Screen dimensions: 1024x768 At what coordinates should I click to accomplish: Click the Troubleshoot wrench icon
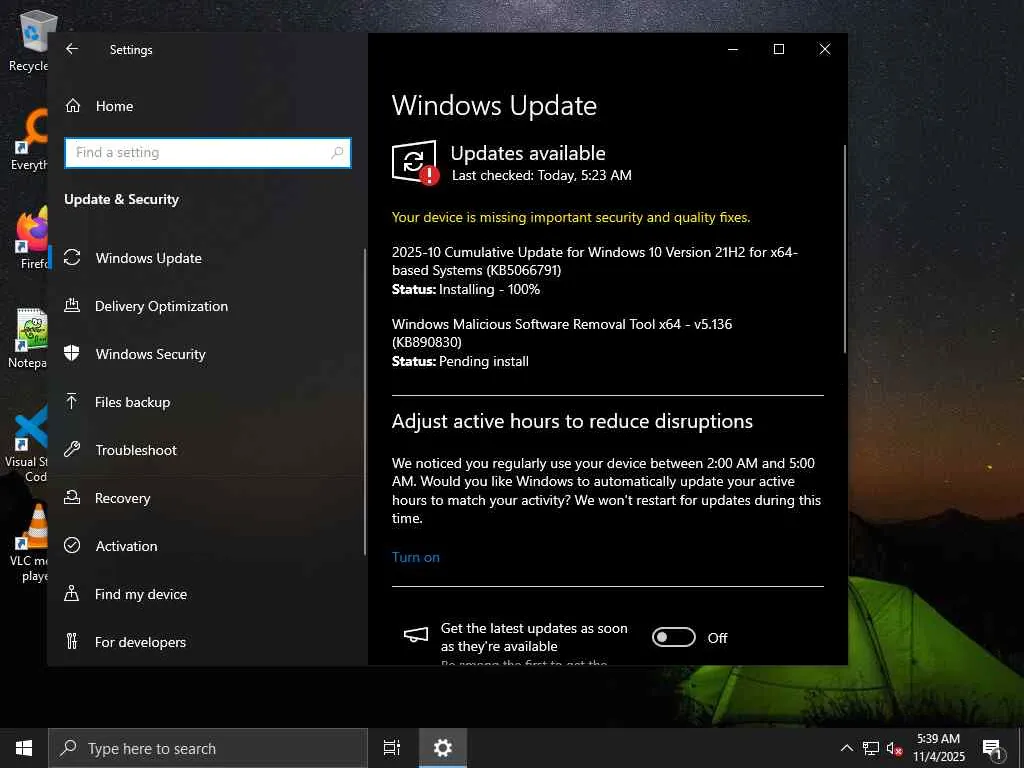click(72, 449)
